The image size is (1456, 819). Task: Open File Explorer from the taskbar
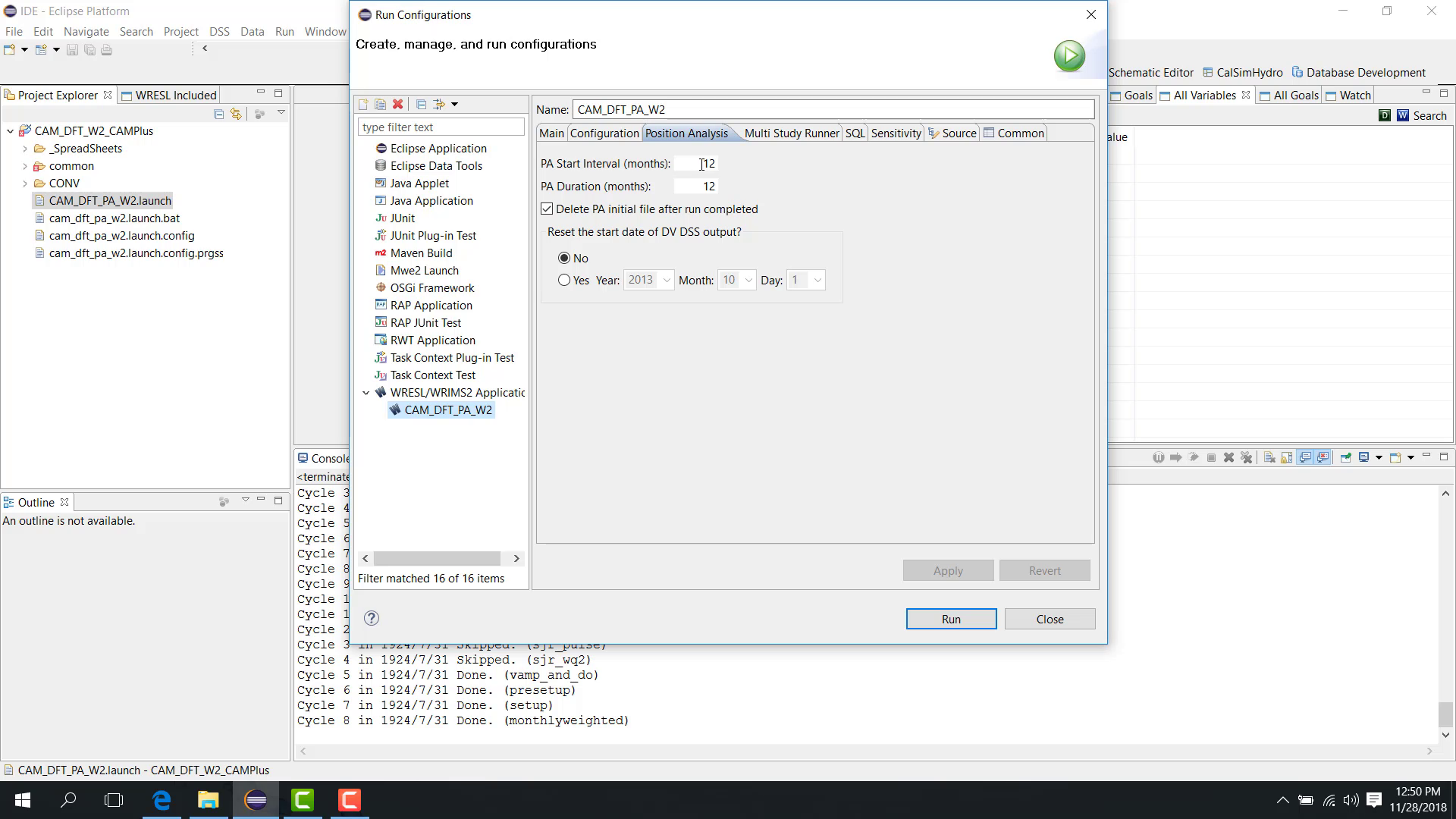click(x=209, y=800)
